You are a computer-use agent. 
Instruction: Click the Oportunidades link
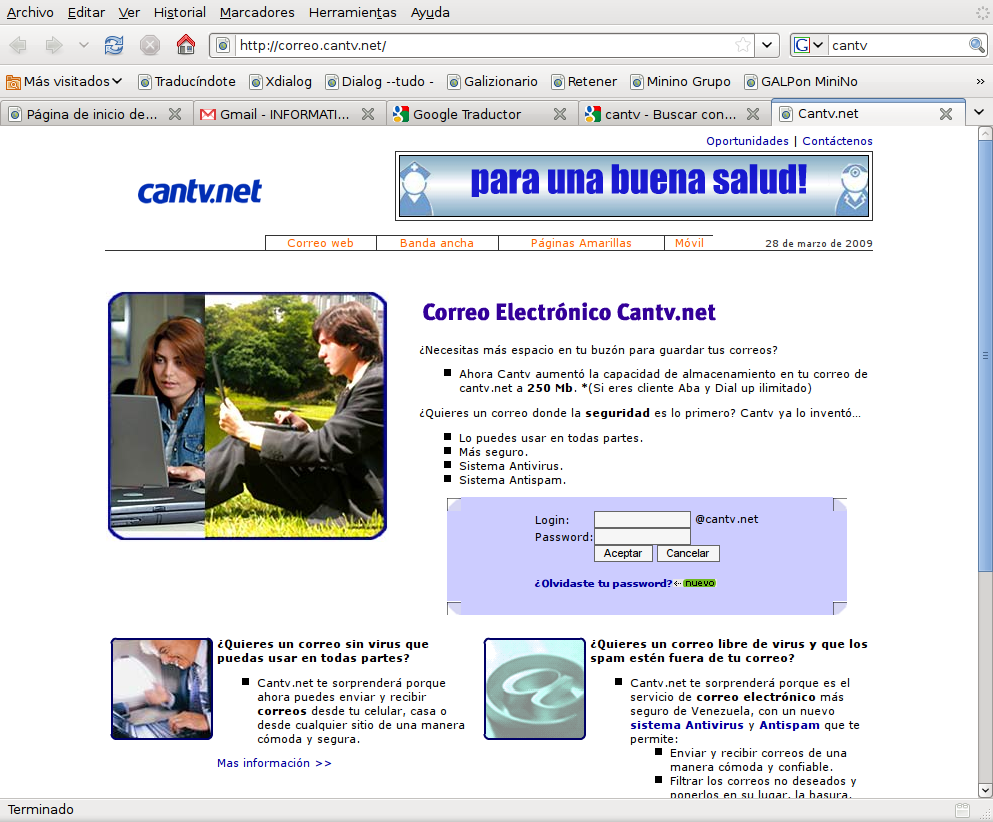click(747, 141)
